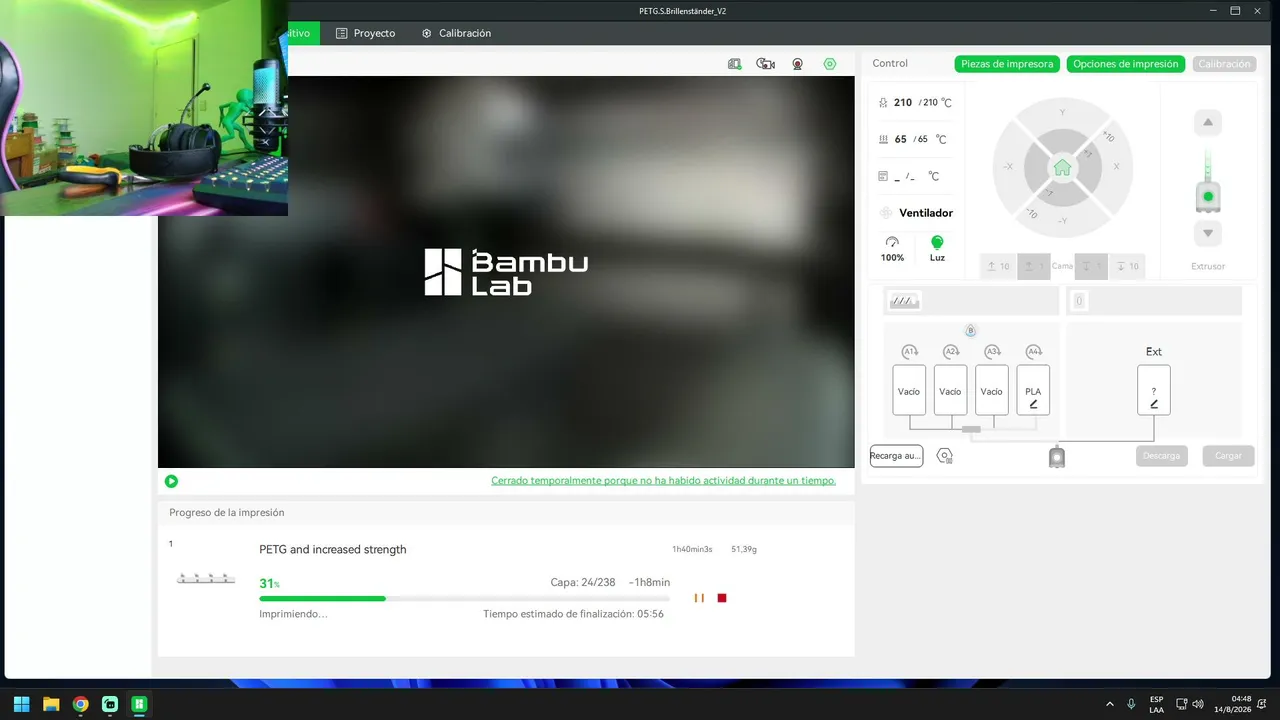The image size is (1280, 720).
Task: Select the Vacío slot under A2
Action: (x=951, y=390)
